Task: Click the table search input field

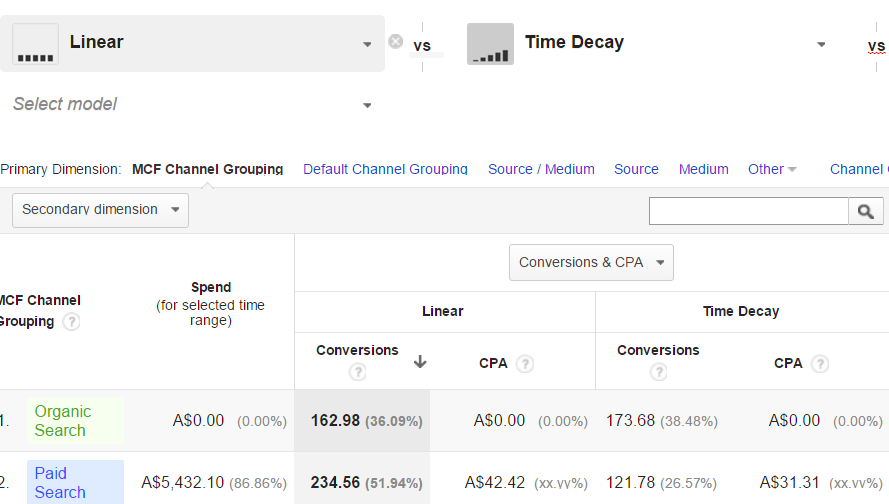Action: 748,211
